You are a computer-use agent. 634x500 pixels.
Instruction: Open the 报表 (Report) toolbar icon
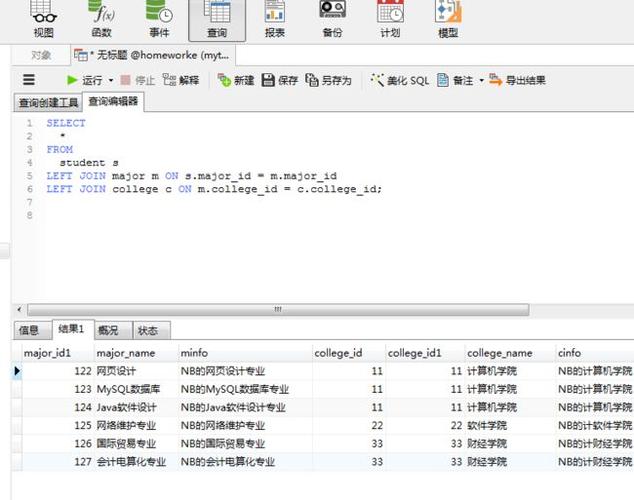pyautogui.click(x=275, y=19)
